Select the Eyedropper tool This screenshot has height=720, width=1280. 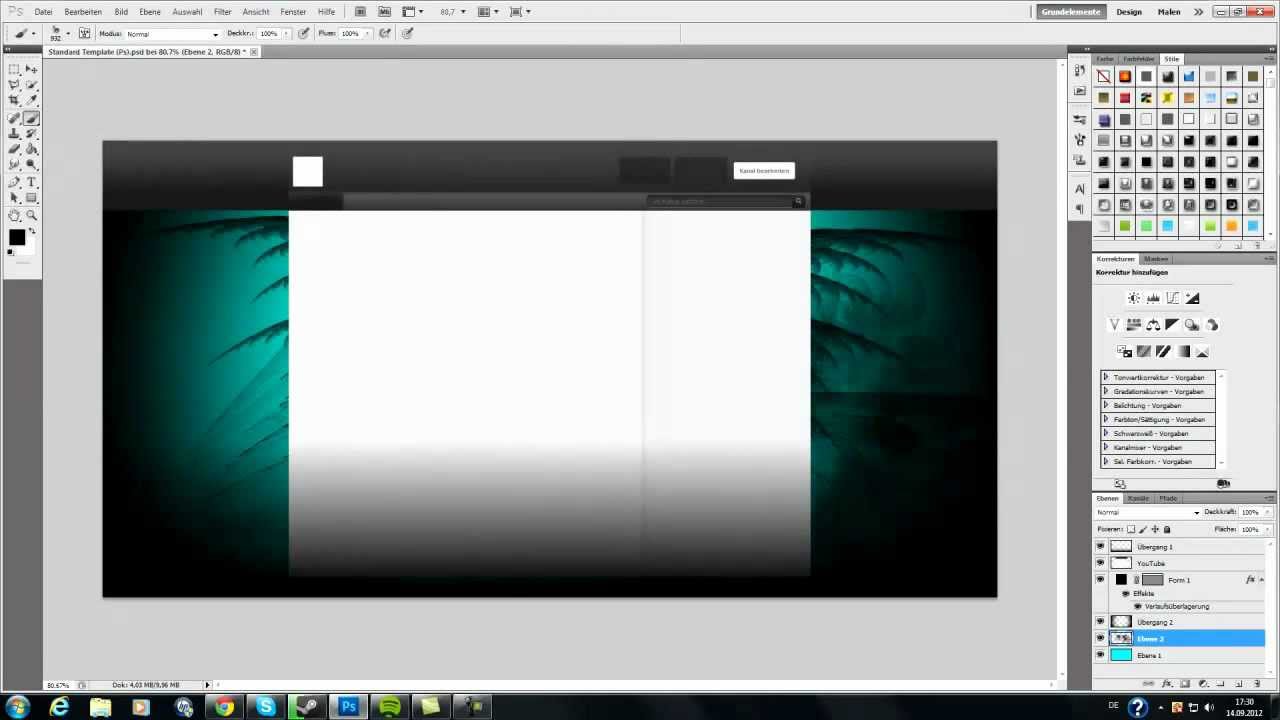[32, 101]
